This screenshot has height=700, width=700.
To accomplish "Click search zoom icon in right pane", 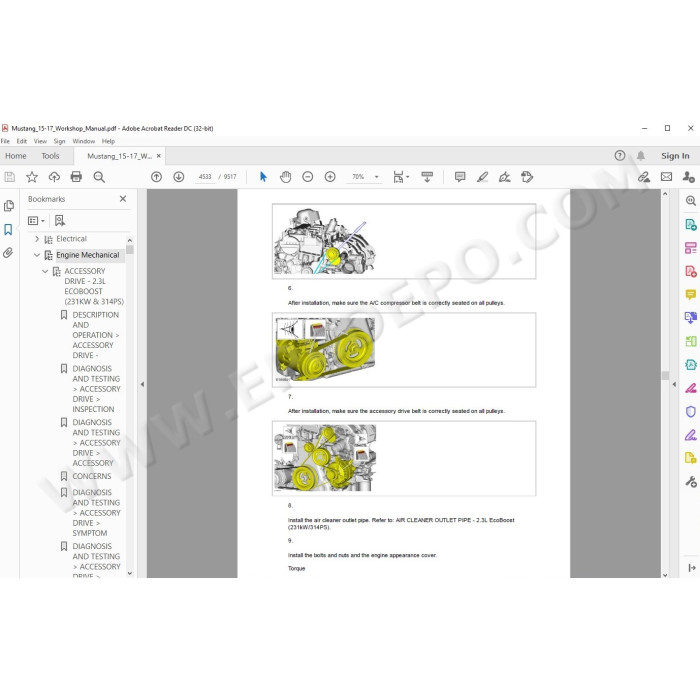I will [691, 200].
